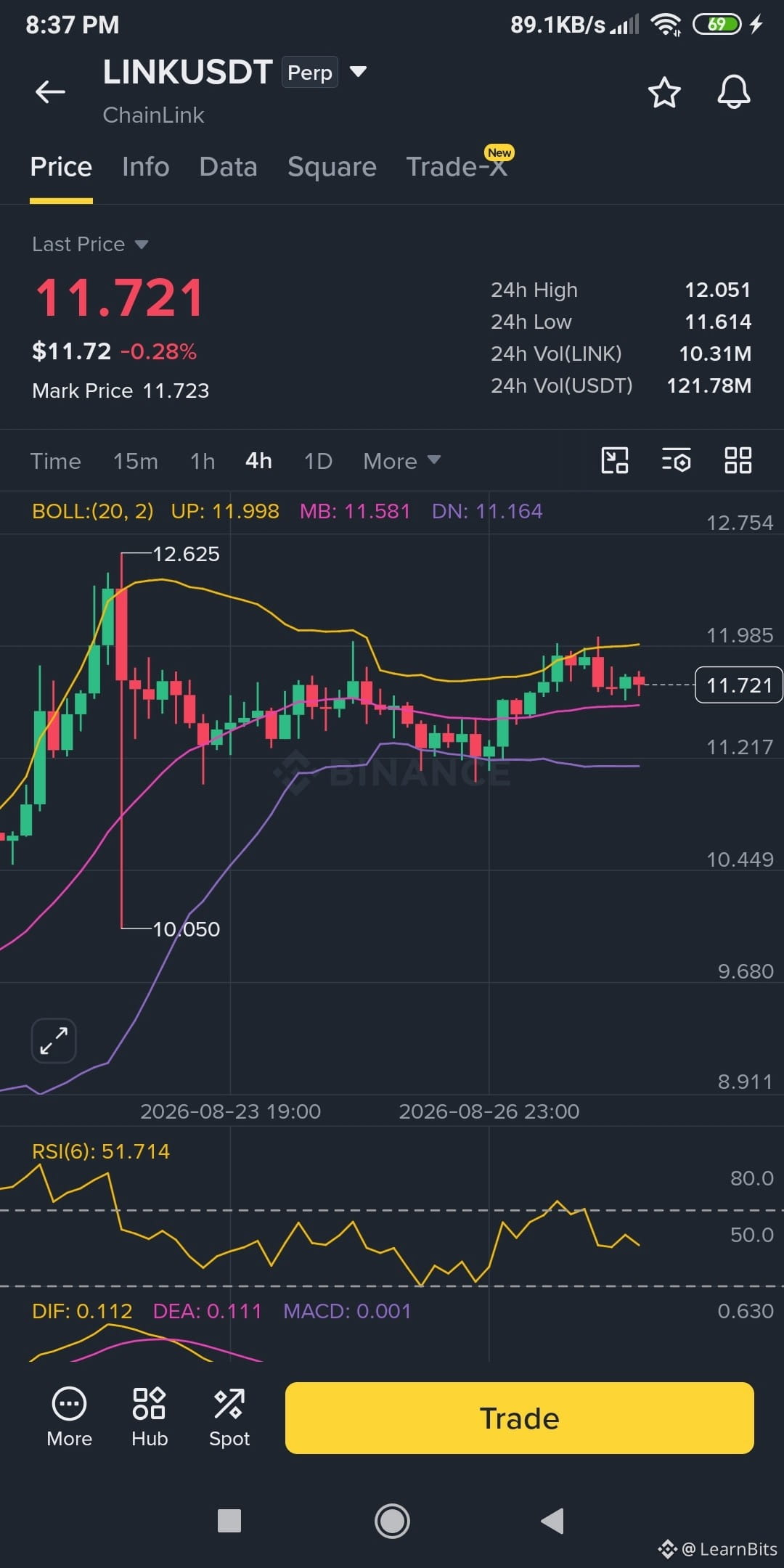The image size is (784, 1568).
Task: Open chart indicator settings icon
Action: pyautogui.click(x=676, y=460)
